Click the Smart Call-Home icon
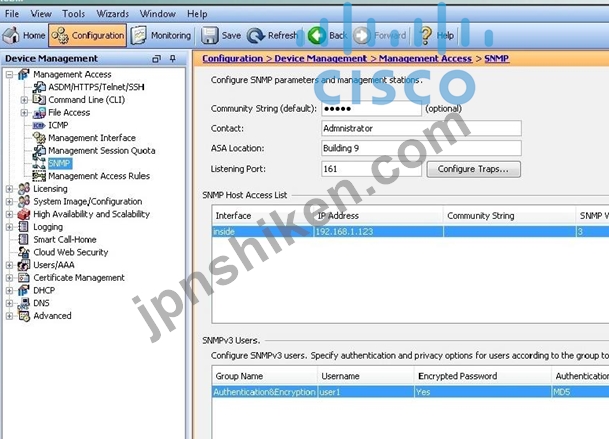This screenshot has width=609, height=439. tap(24, 239)
